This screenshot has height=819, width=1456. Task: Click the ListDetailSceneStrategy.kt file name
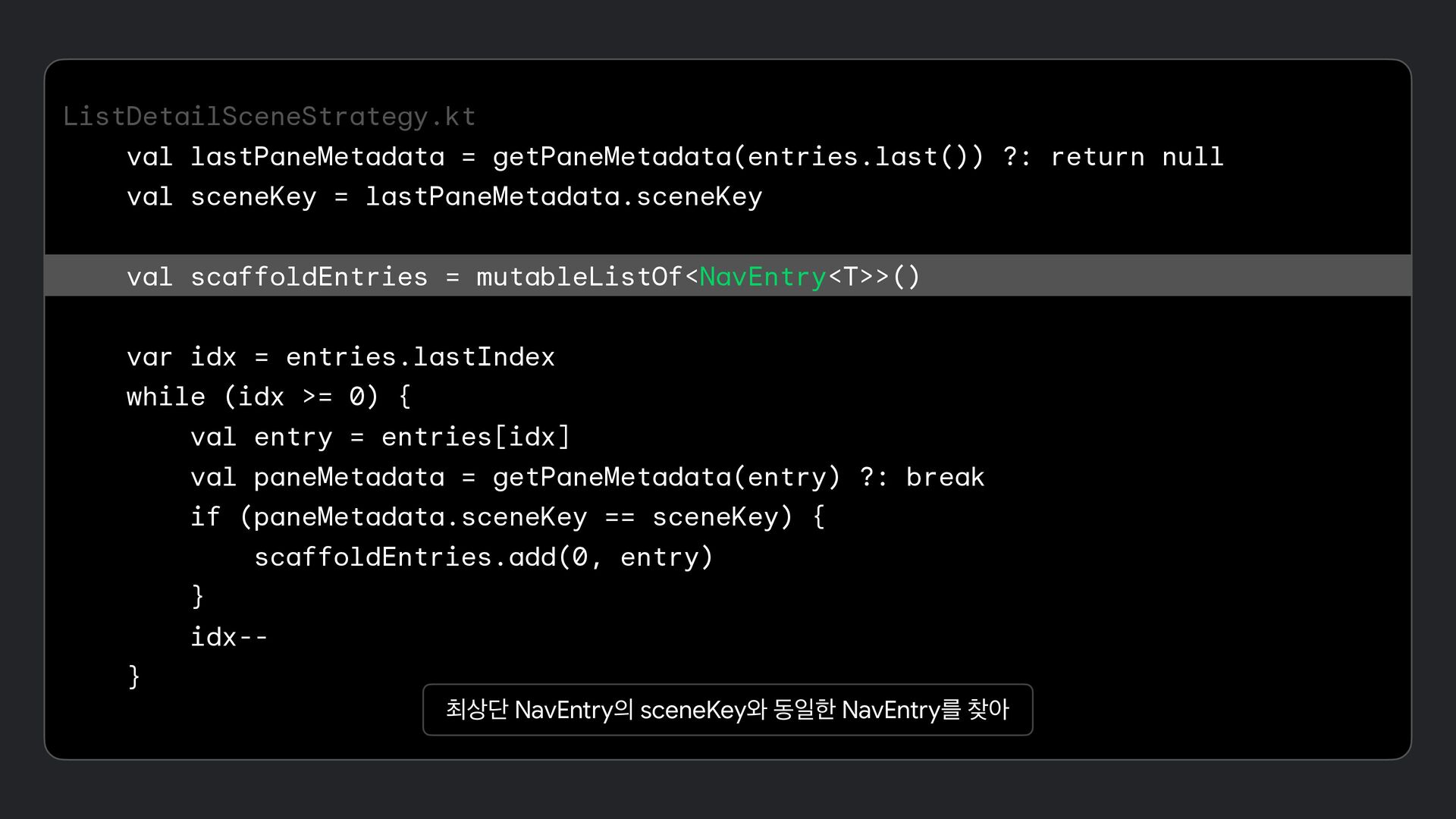(269, 116)
